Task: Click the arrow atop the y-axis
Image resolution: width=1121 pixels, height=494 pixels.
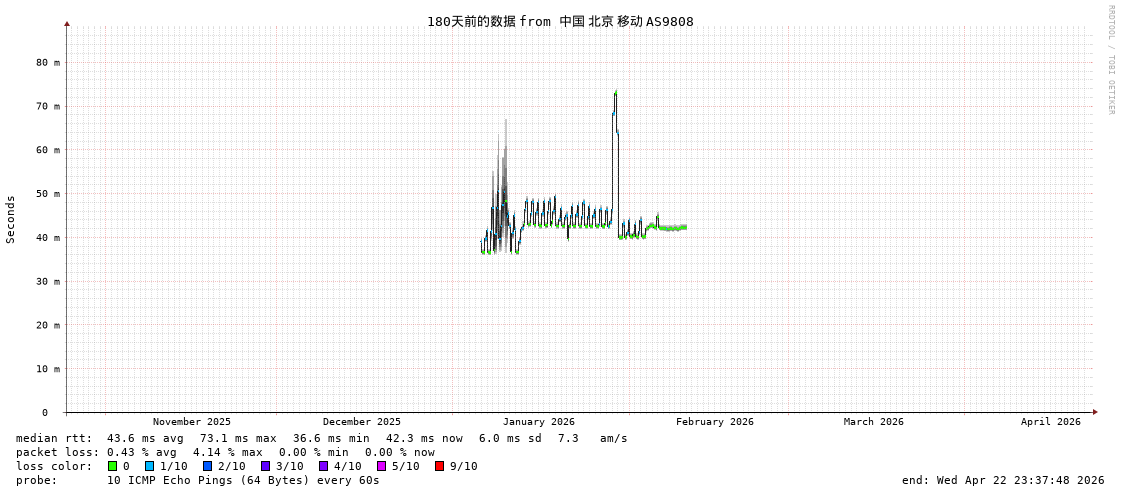Action: coord(67,23)
